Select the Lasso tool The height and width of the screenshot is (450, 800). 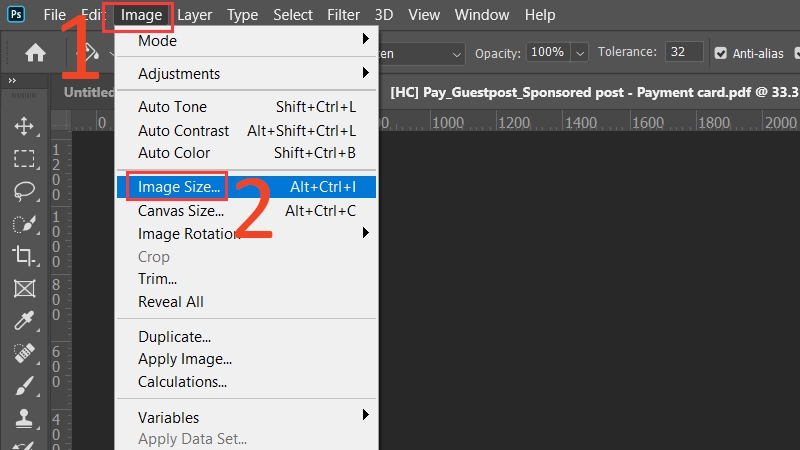[x=24, y=190]
